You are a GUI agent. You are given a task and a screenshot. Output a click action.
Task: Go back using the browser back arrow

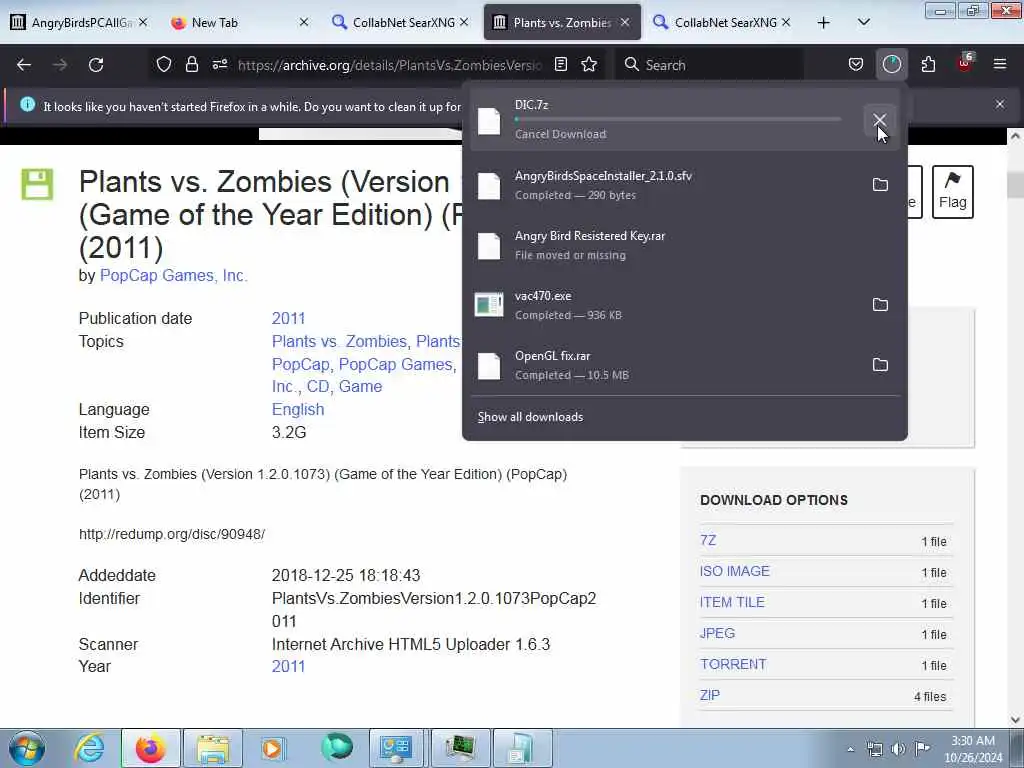[24, 65]
